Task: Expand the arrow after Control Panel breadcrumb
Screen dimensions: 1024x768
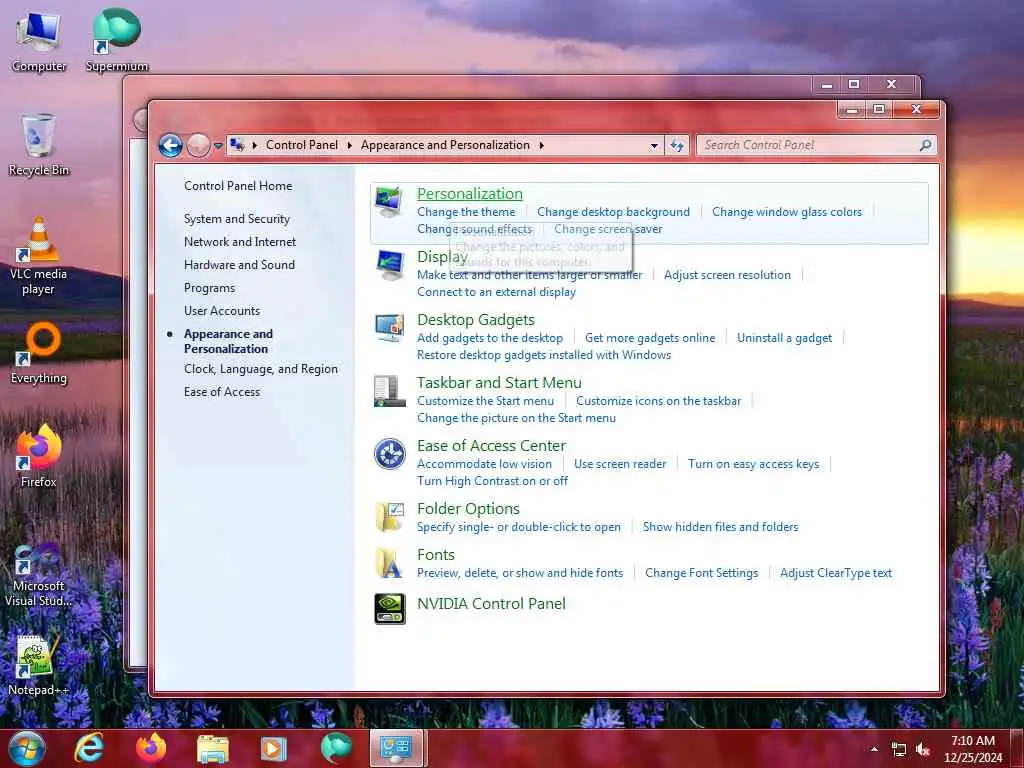Action: pyautogui.click(x=349, y=145)
